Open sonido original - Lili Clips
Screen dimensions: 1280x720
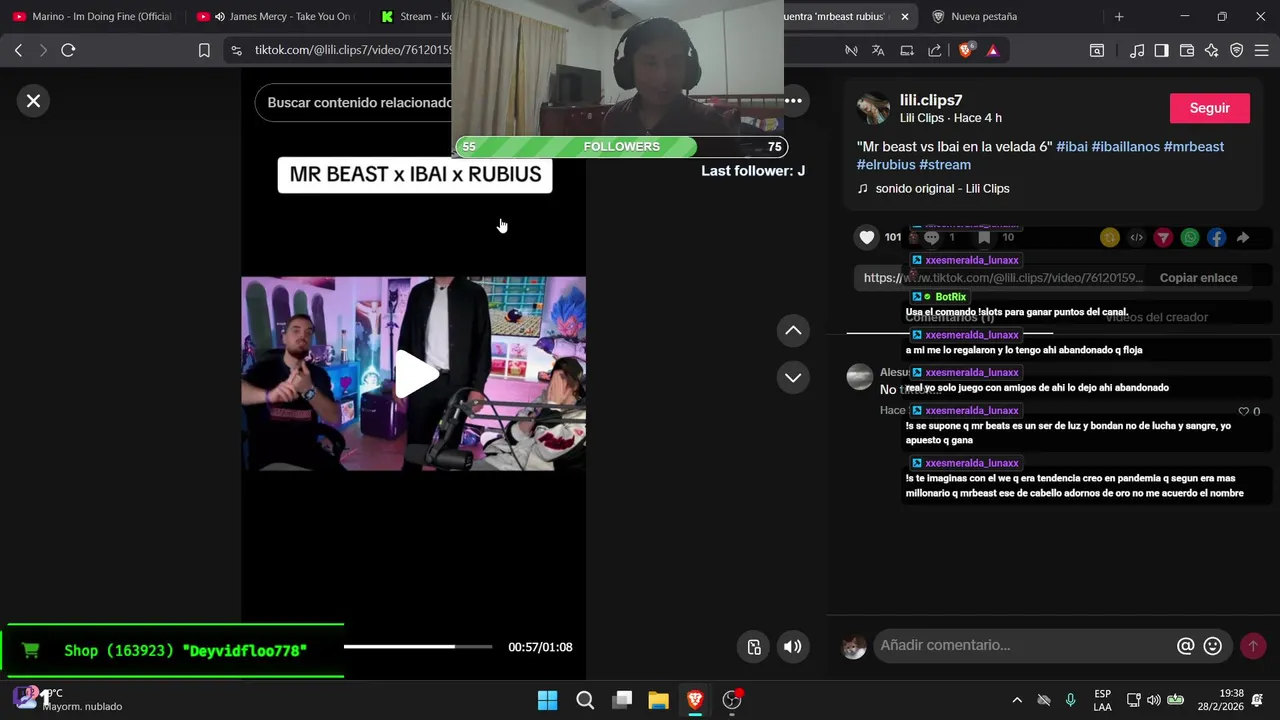click(x=942, y=189)
